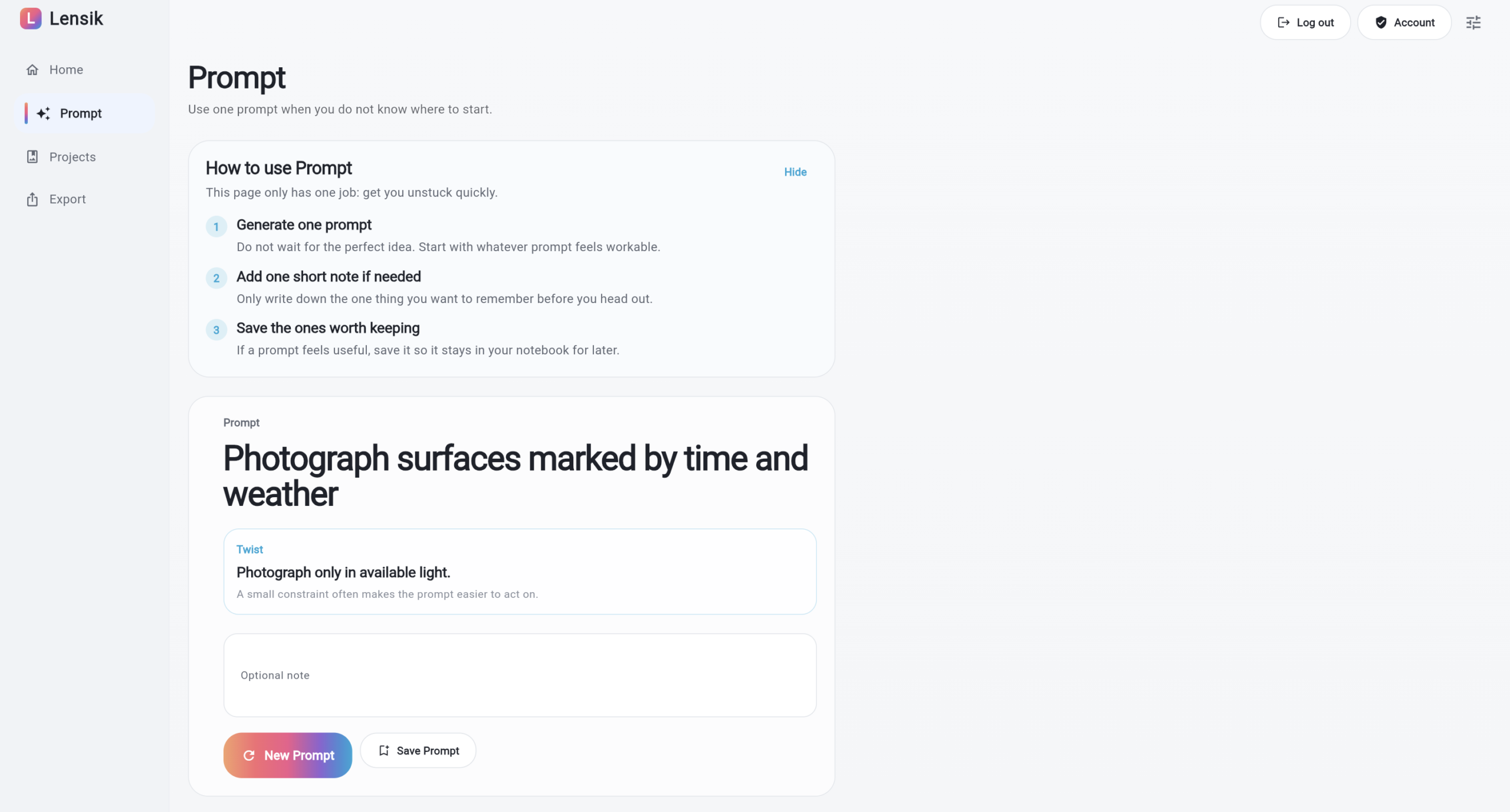
Task: Click the refresh icon on New Prompt
Action: tap(249, 755)
